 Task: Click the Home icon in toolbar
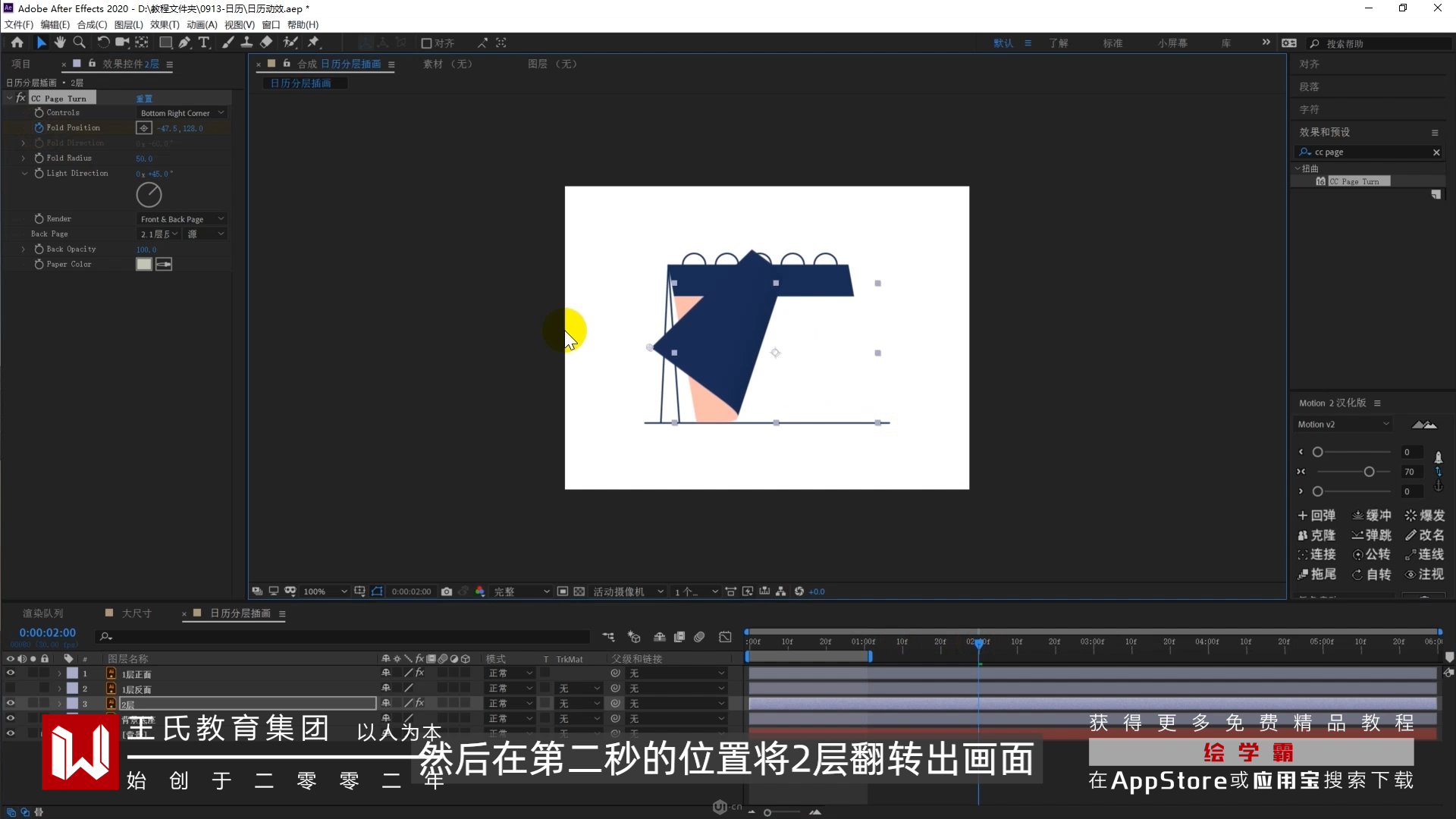point(17,42)
